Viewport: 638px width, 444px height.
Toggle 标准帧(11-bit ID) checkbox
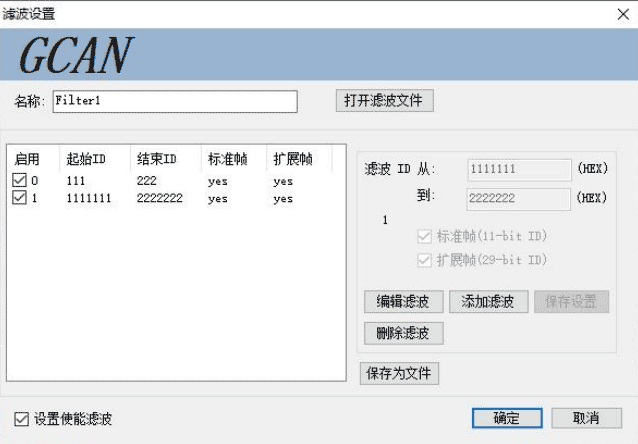tap(424, 237)
